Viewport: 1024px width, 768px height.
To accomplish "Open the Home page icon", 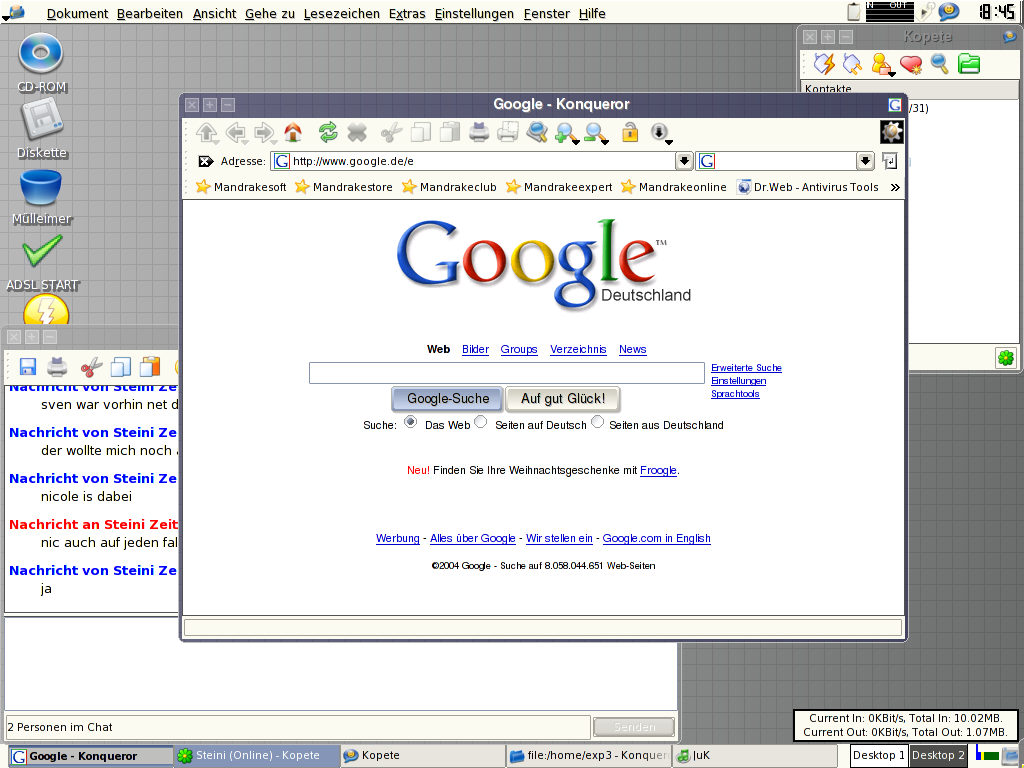I will click(293, 133).
